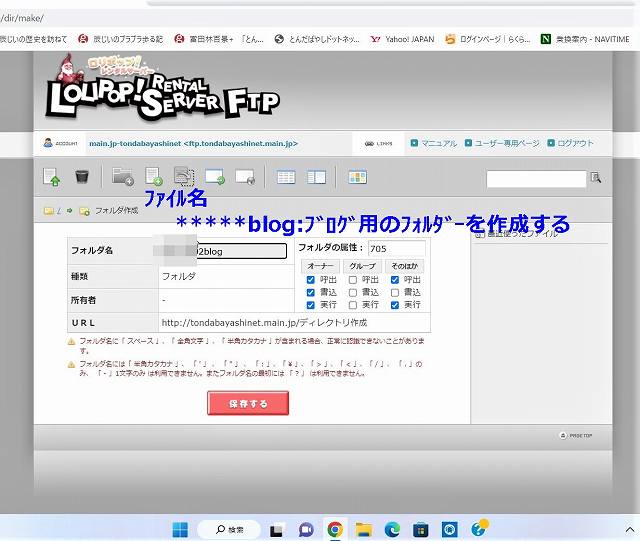Uncheck owner 呼出 (read) permission checkbox
The height and width of the screenshot is (541, 640).
(x=311, y=280)
